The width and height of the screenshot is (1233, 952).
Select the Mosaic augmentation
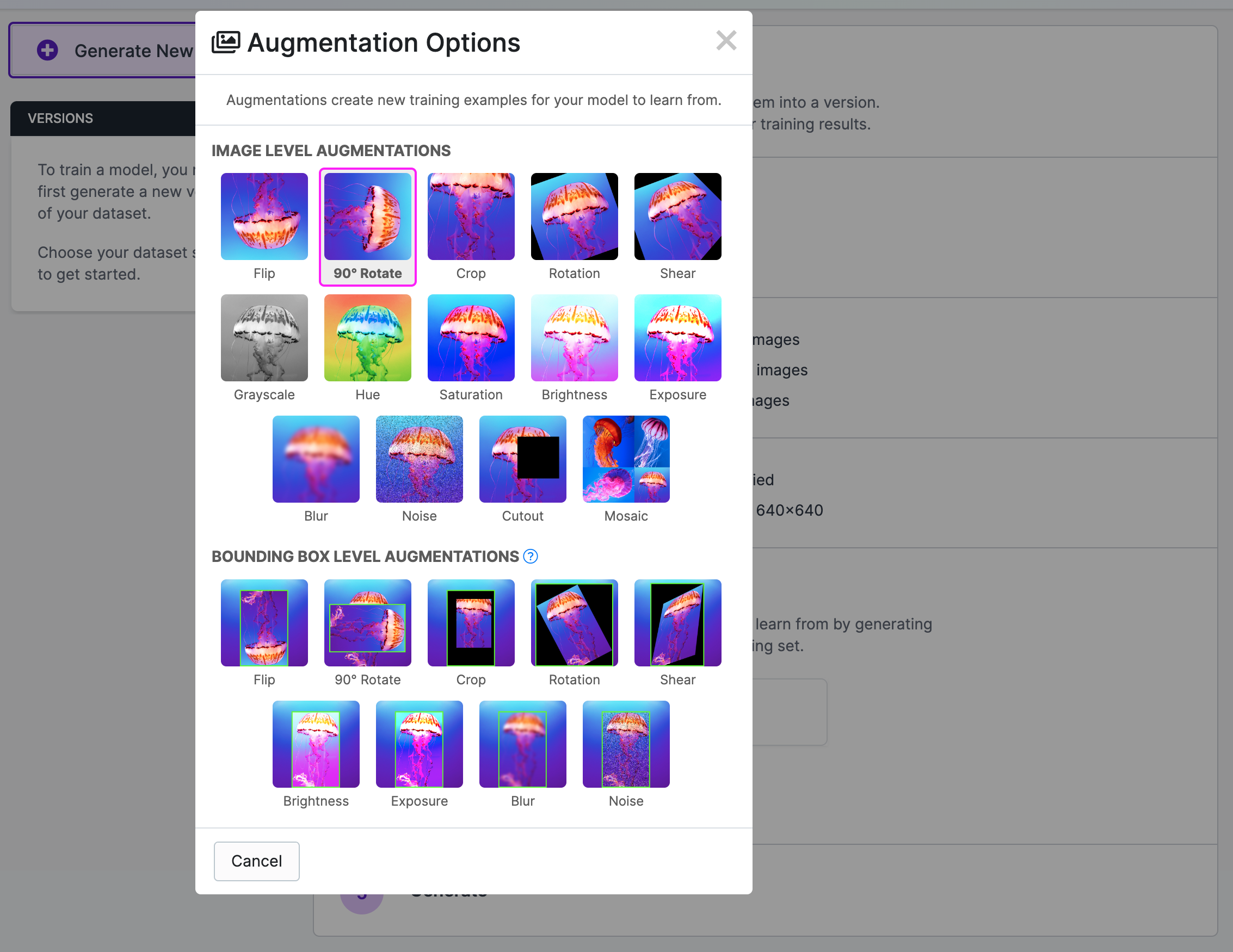(626, 459)
